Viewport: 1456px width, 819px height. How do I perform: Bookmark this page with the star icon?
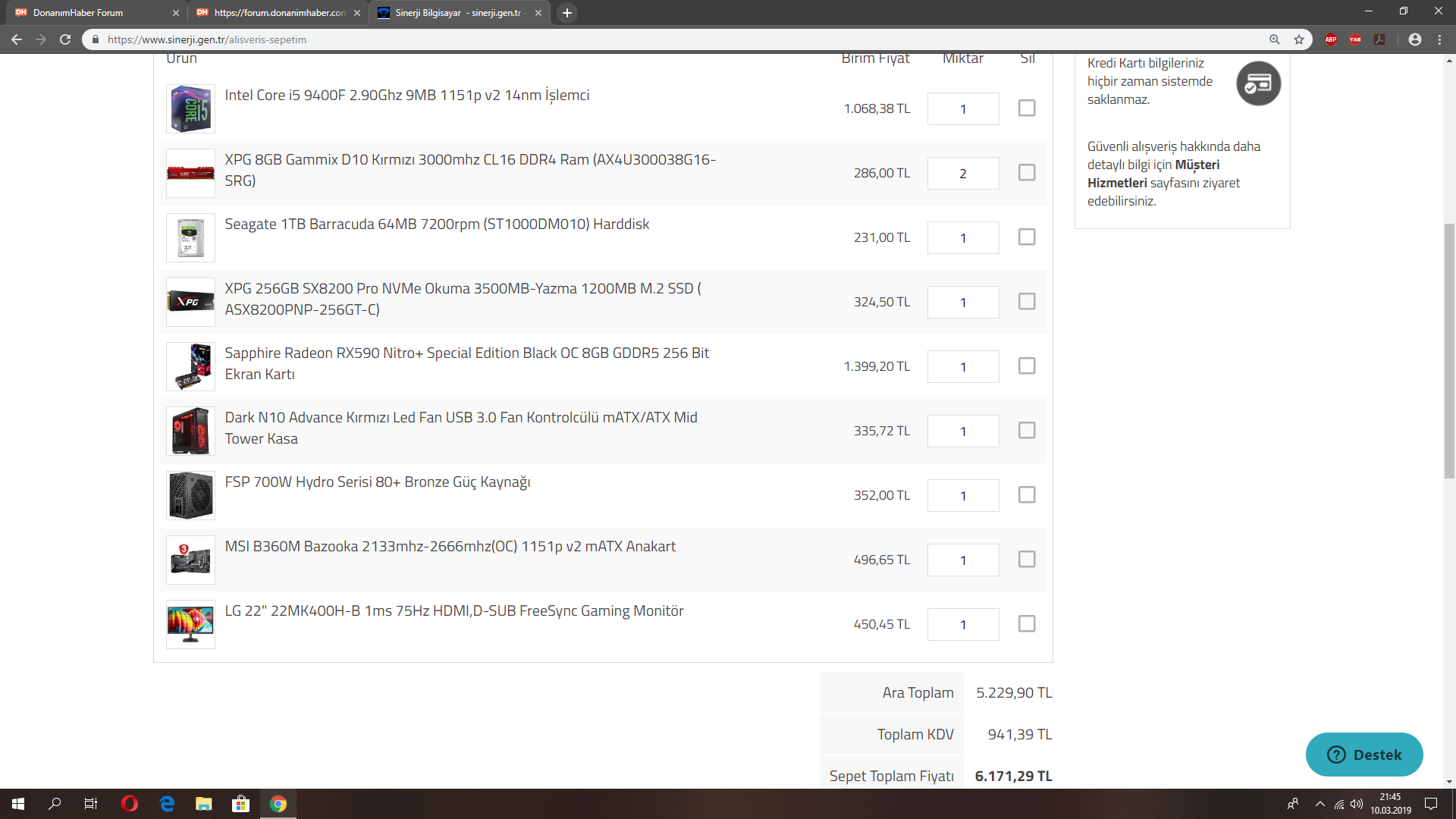tap(1299, 39)
